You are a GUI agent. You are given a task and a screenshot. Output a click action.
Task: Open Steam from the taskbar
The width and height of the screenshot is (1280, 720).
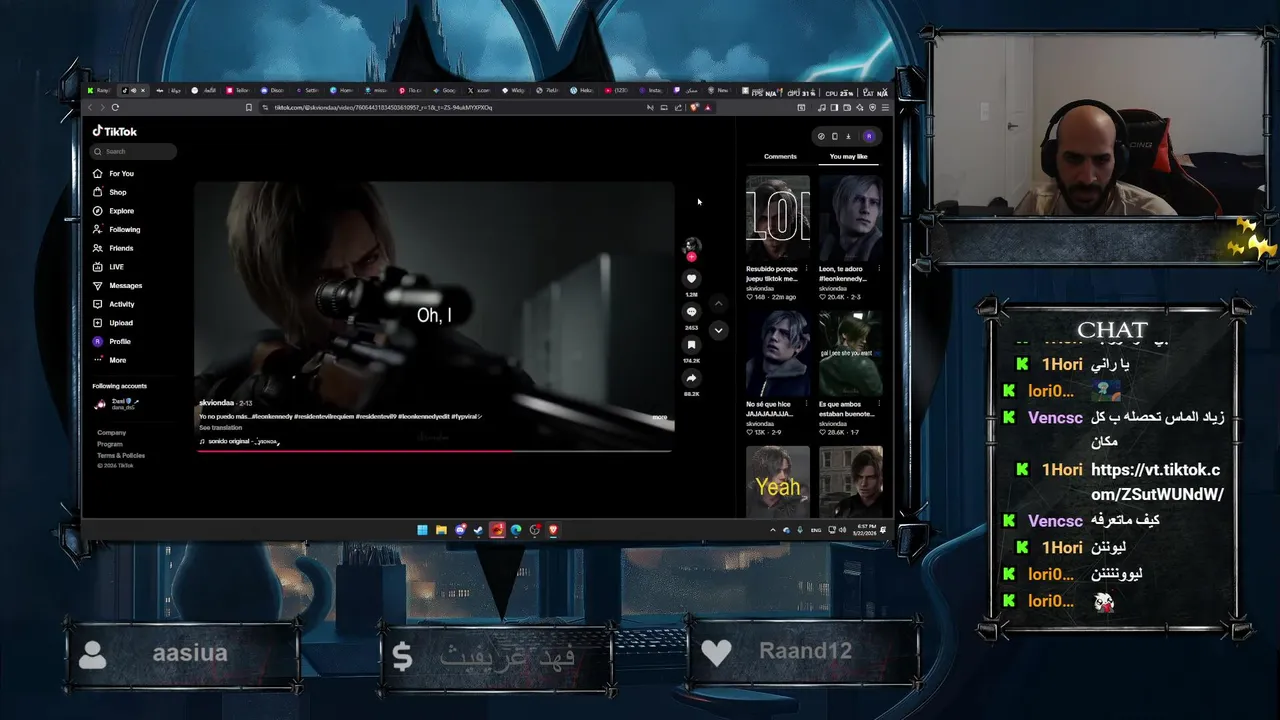(478, 530)
